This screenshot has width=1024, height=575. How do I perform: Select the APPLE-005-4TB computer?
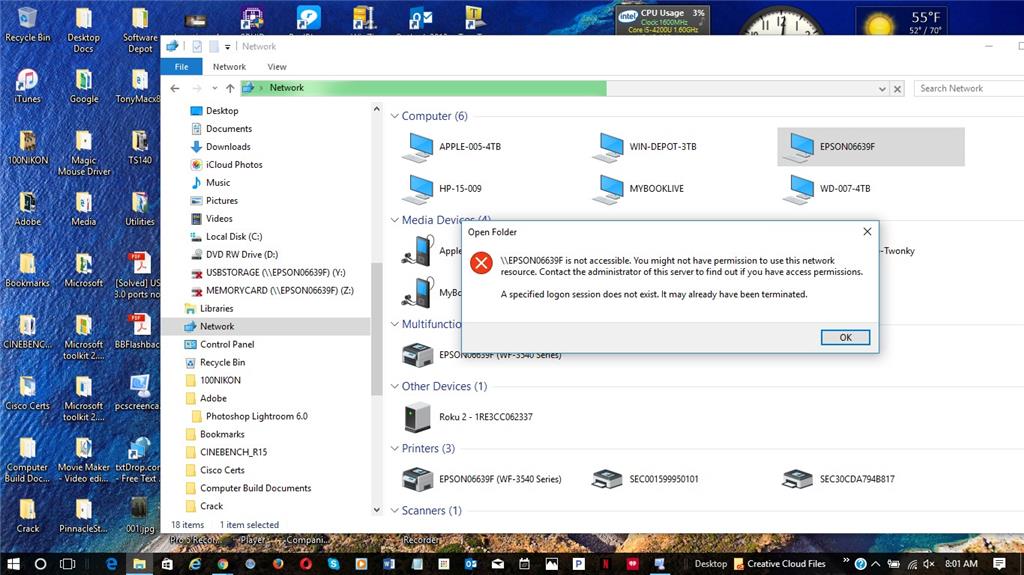[452, 147]
